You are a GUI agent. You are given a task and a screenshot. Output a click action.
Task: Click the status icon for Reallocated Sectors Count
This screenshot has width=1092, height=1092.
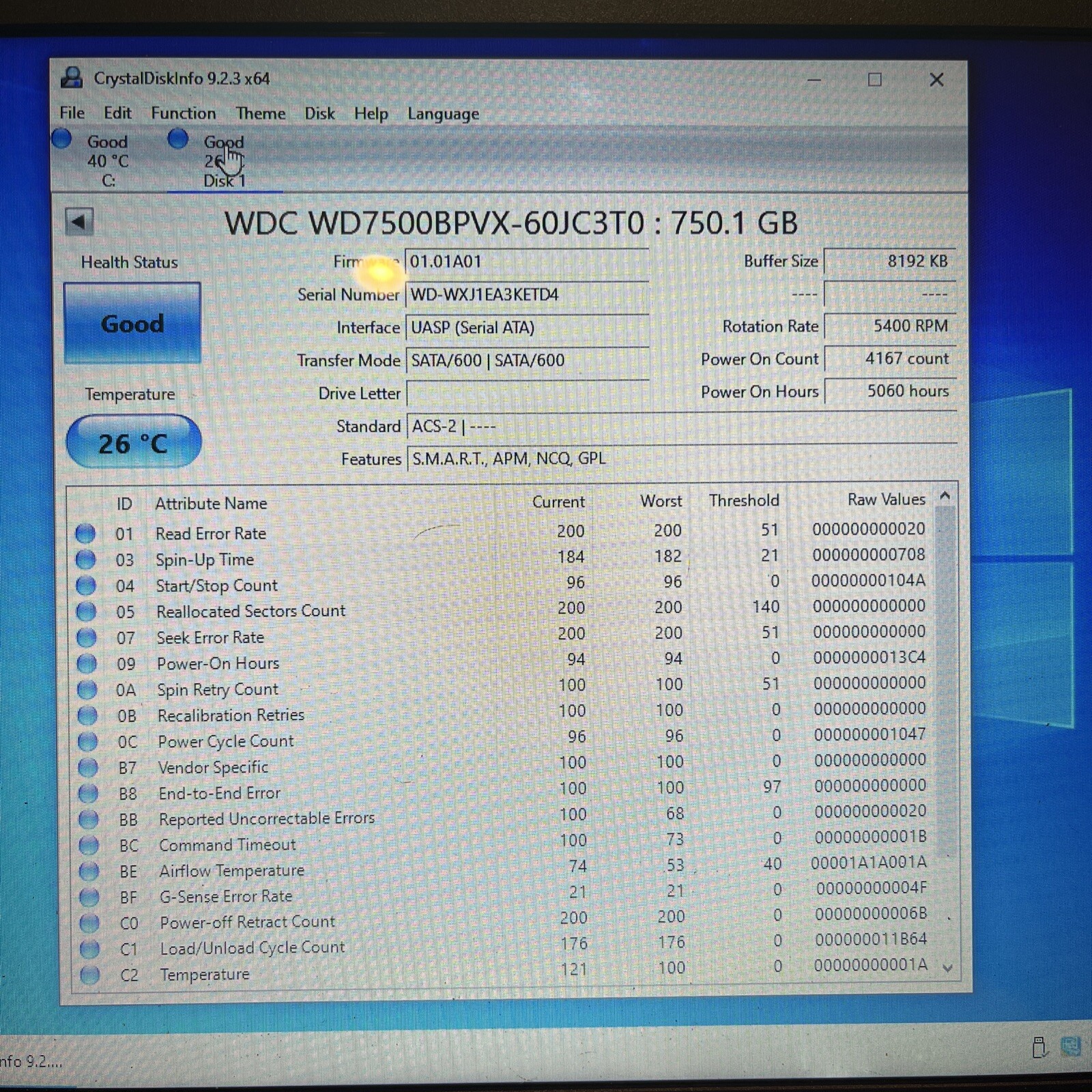86,612
